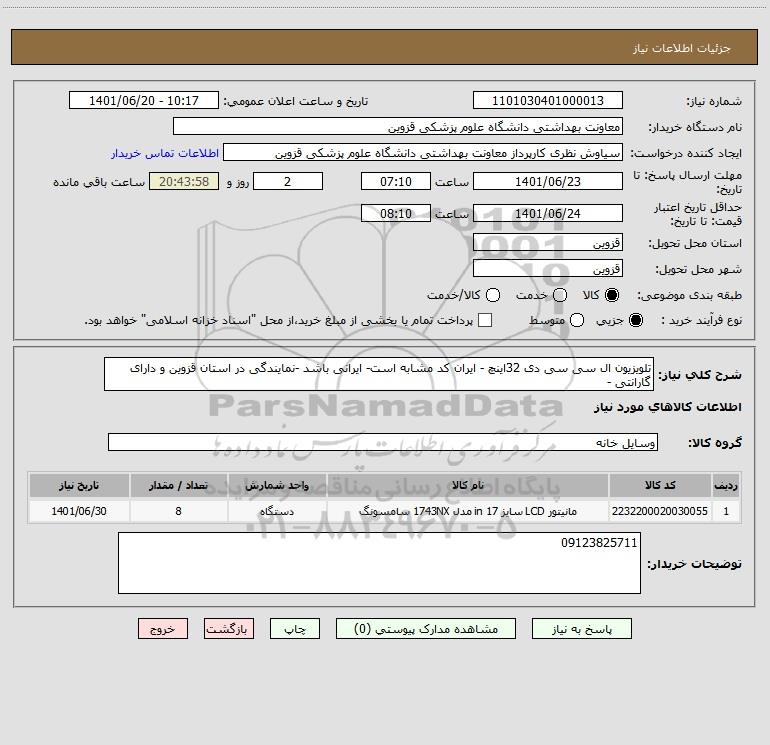
Task: Click the price validity time 08:10
Action: [x=396, y=213]
